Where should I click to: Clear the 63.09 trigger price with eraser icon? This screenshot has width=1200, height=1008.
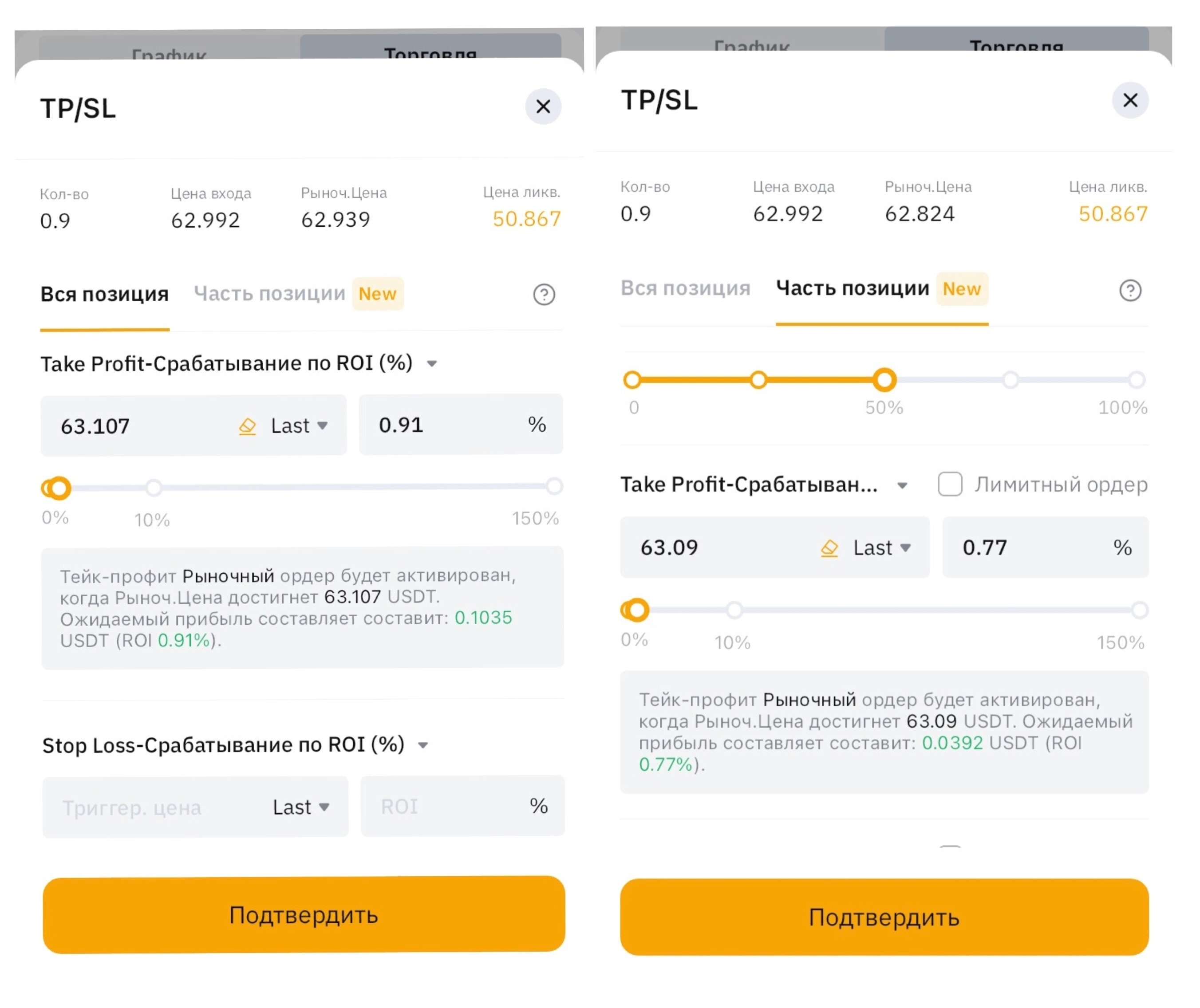(829, 548)
